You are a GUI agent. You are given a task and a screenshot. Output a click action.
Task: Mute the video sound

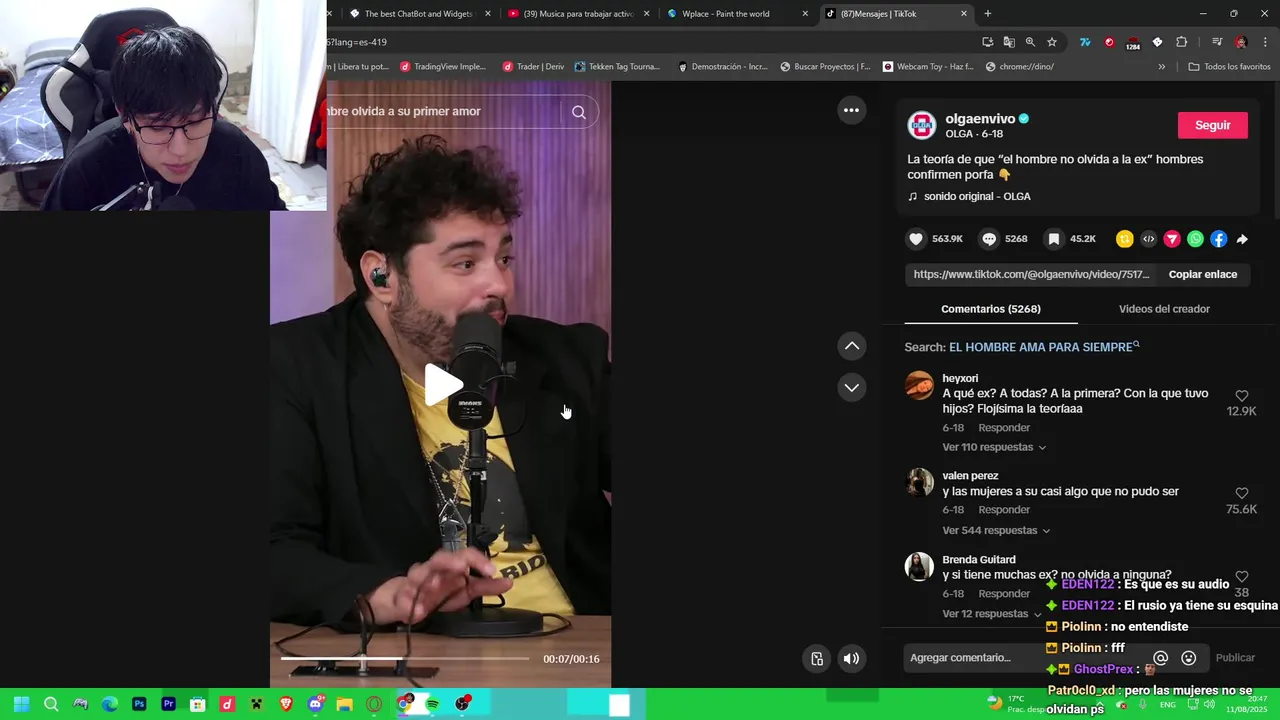click(851, 658)
